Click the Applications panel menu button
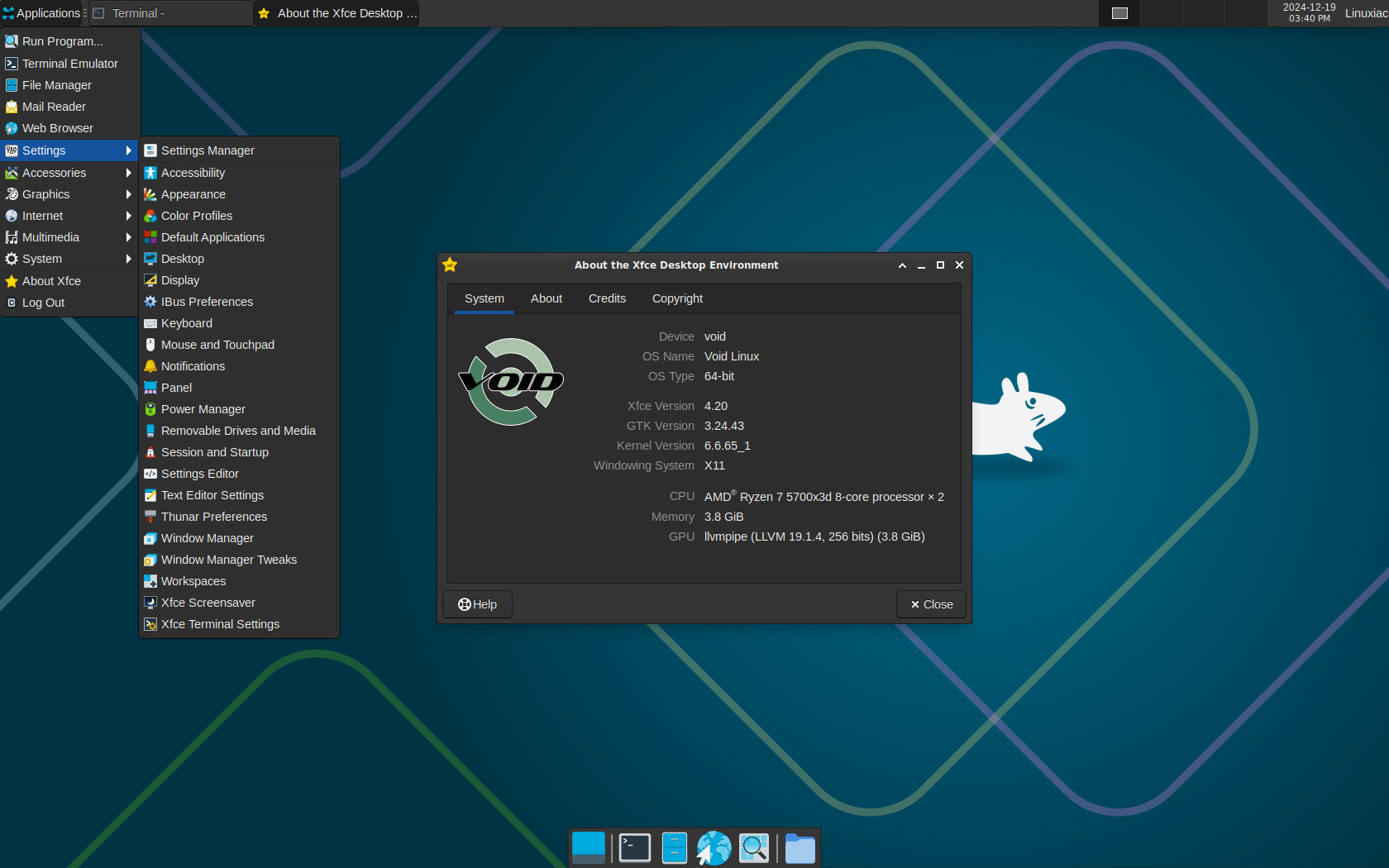Viewport: 1389px width, 868px height. [41, 13]
